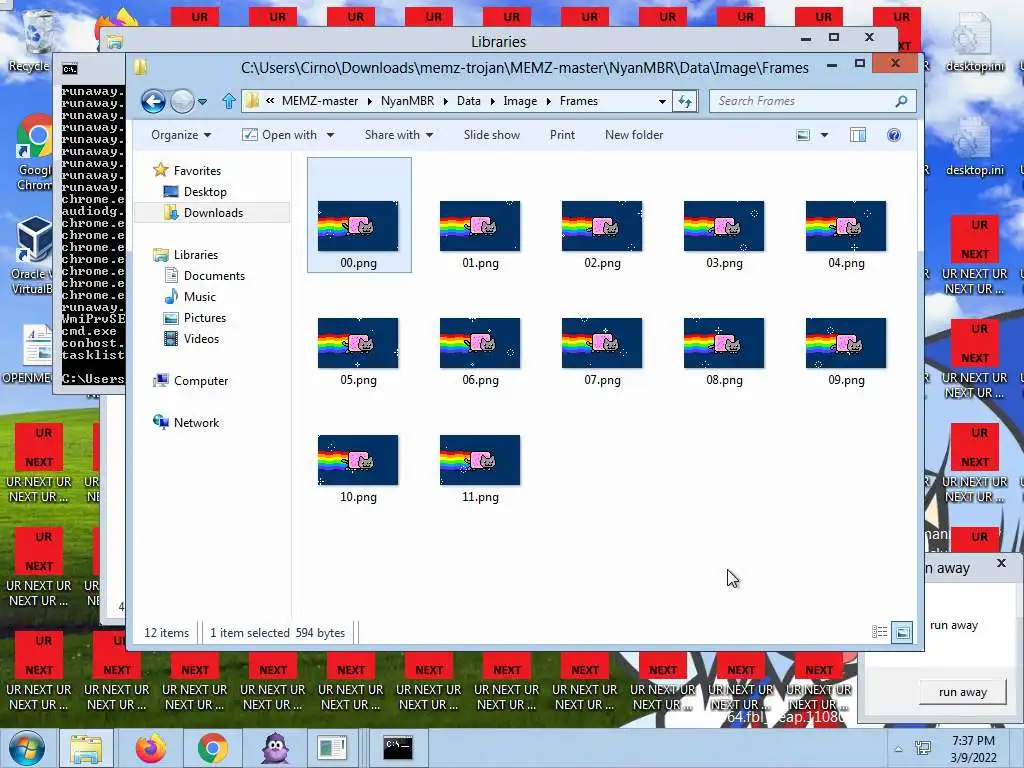This screenshot has height=768, width=1024.
Task: Toggle the preview pane
Action: point(857,135)
